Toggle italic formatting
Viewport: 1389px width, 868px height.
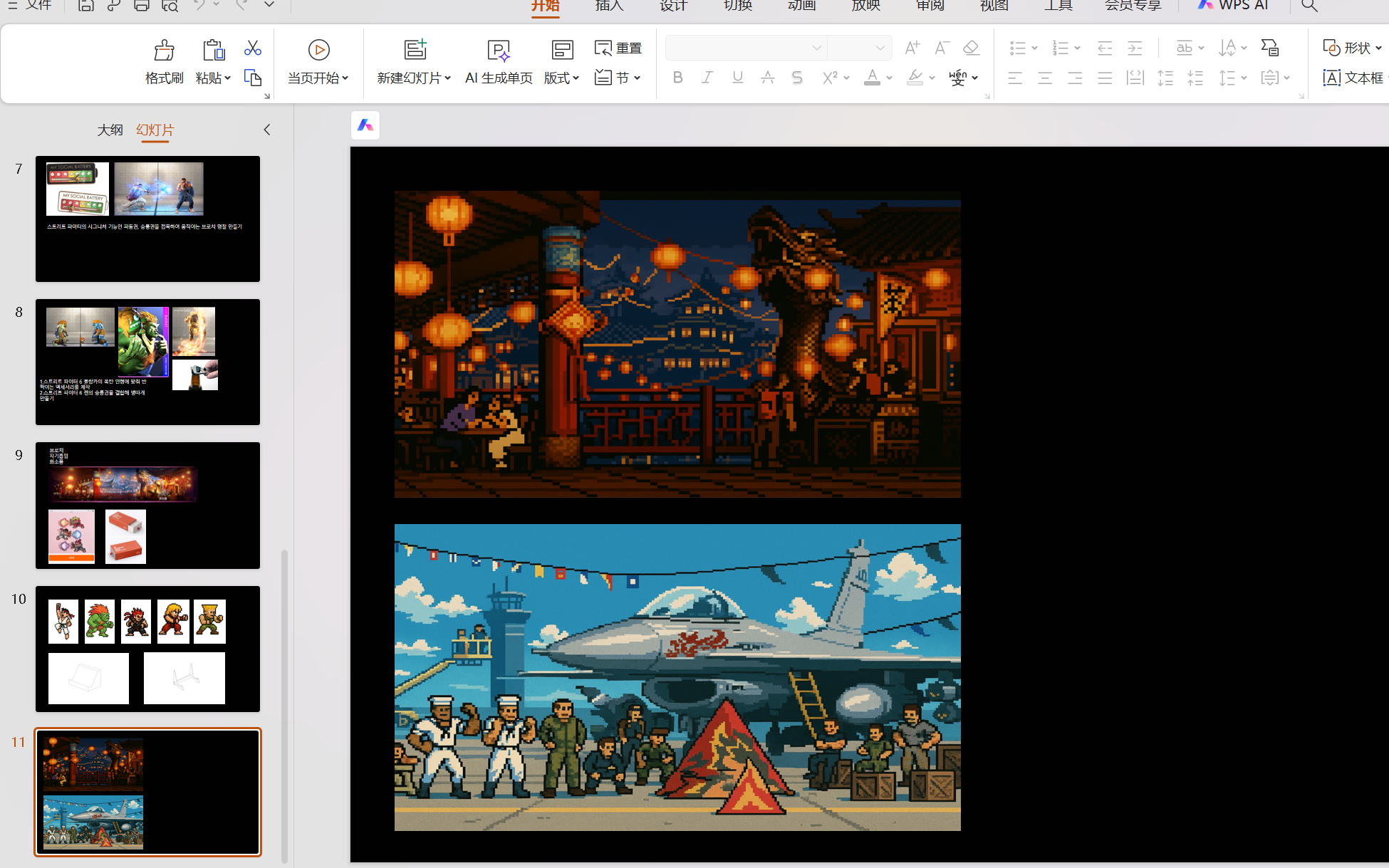[707, 78]
